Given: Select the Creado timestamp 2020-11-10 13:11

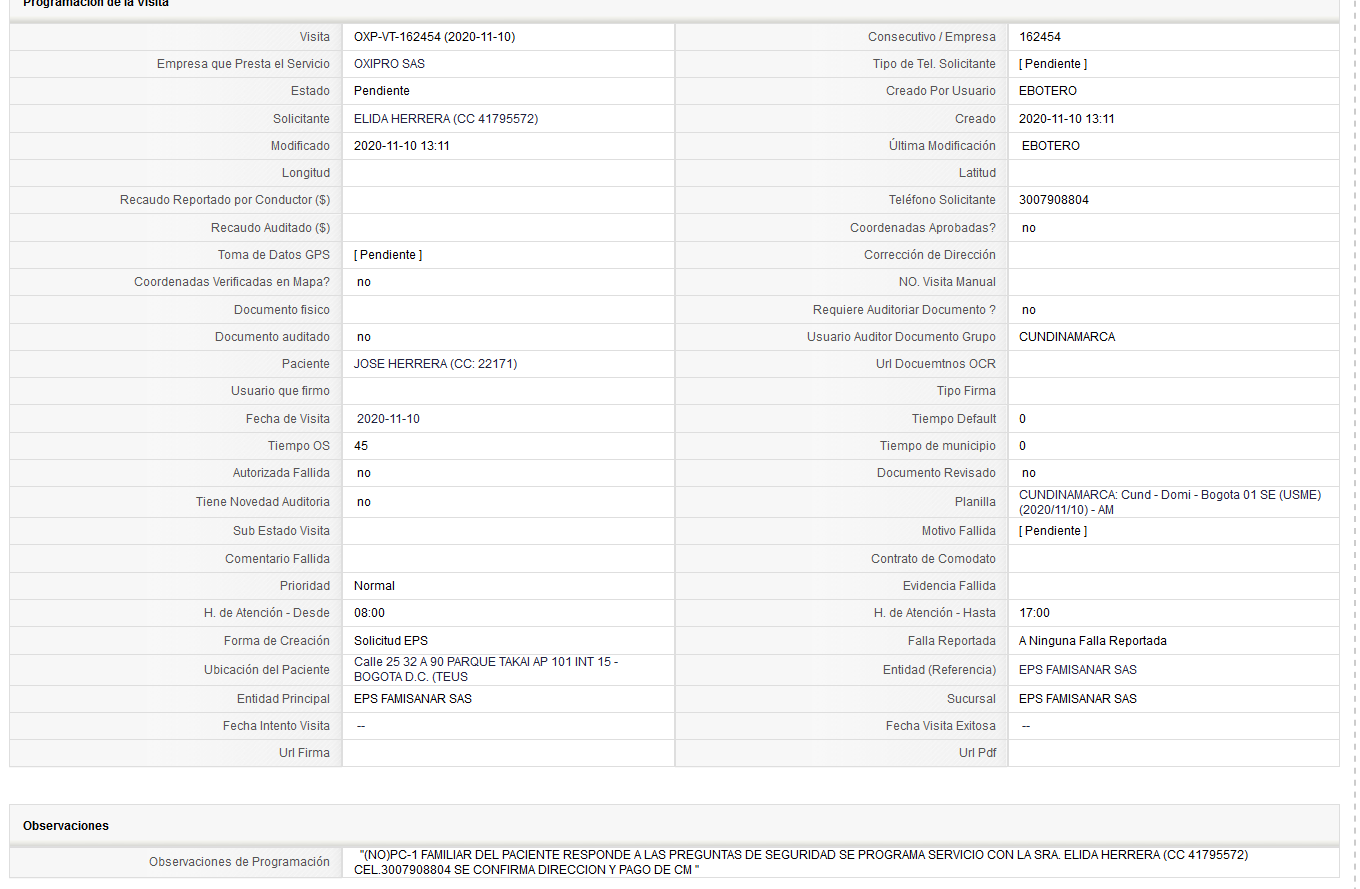Looking at the screenshot, I should point(1067,119).
